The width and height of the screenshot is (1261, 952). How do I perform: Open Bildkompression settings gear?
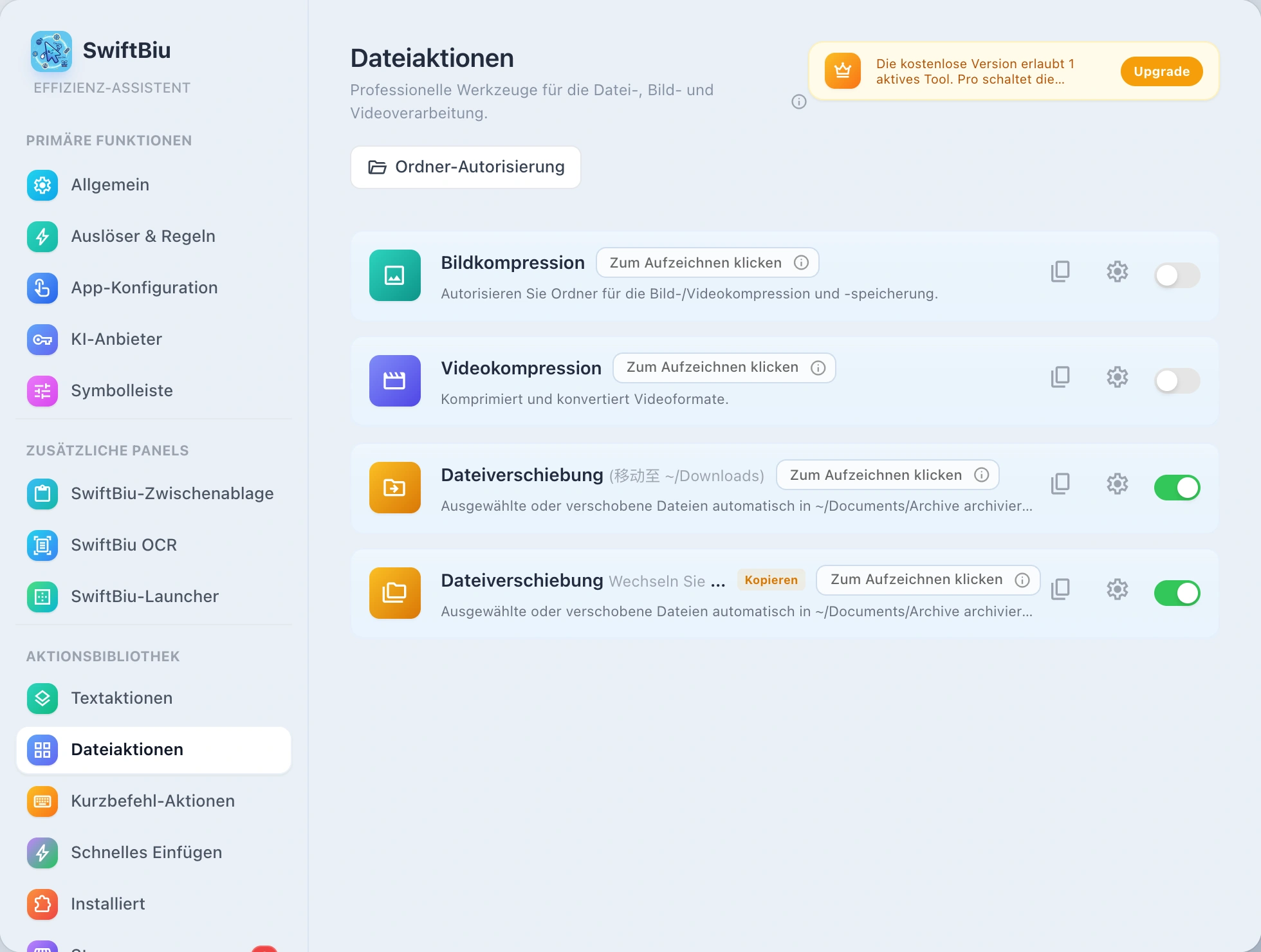coord(1118,271)
